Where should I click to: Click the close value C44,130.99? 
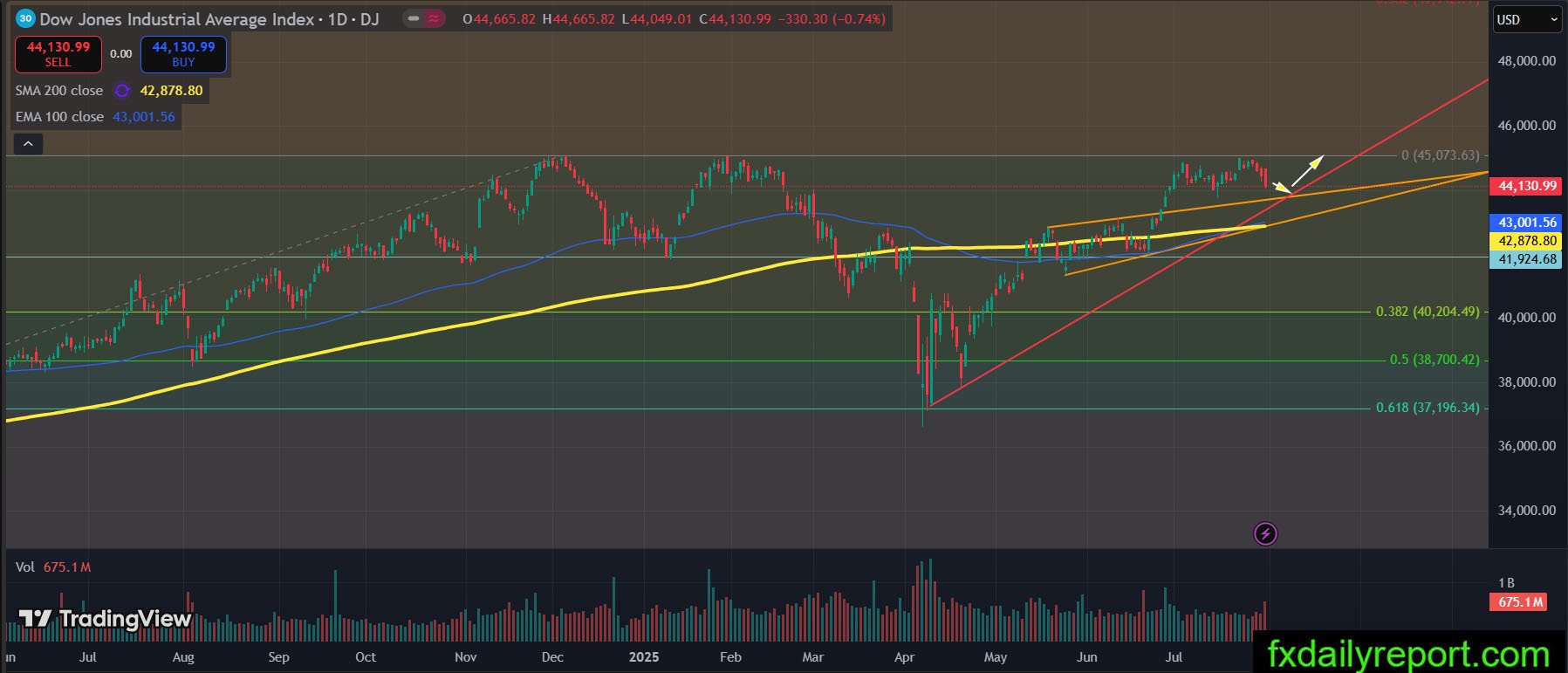pyautogui.click(x=735, y=18)
